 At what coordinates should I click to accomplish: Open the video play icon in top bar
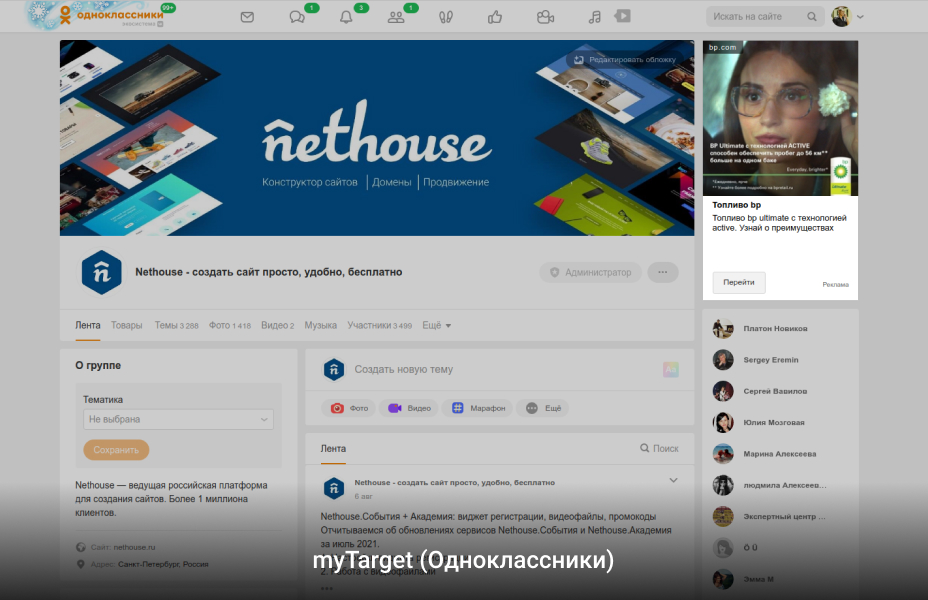click(x=623, y=16)
